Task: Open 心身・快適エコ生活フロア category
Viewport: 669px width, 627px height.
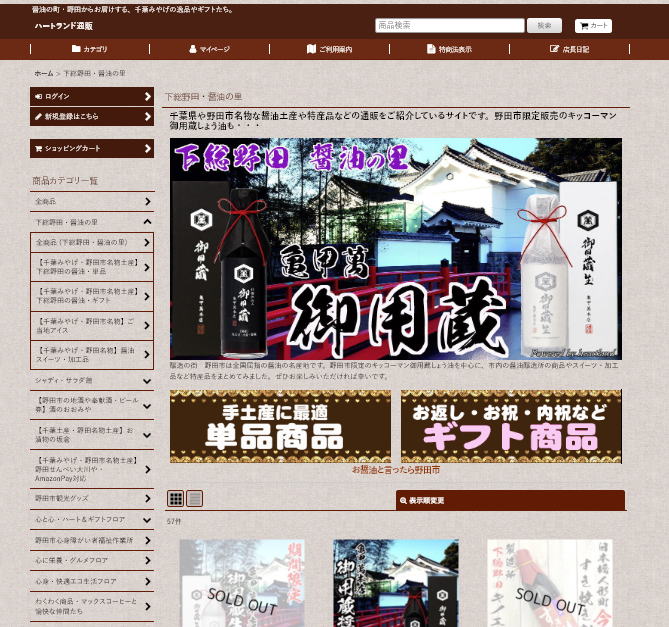Action: click(92, 581)
